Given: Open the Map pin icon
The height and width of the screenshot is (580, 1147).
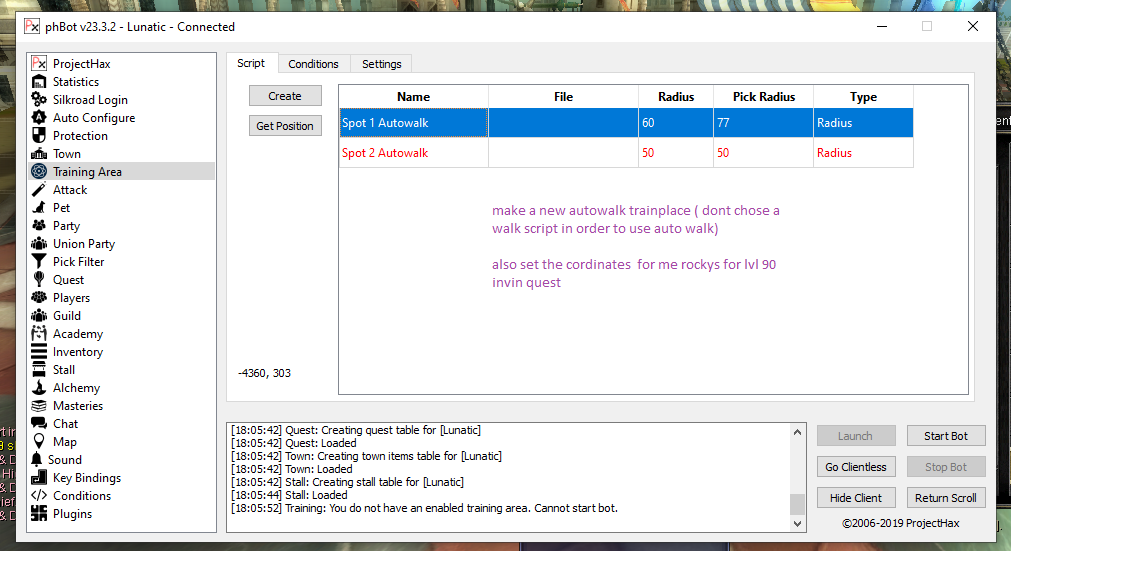Looking at the screenshot, I should click(39, 442).
